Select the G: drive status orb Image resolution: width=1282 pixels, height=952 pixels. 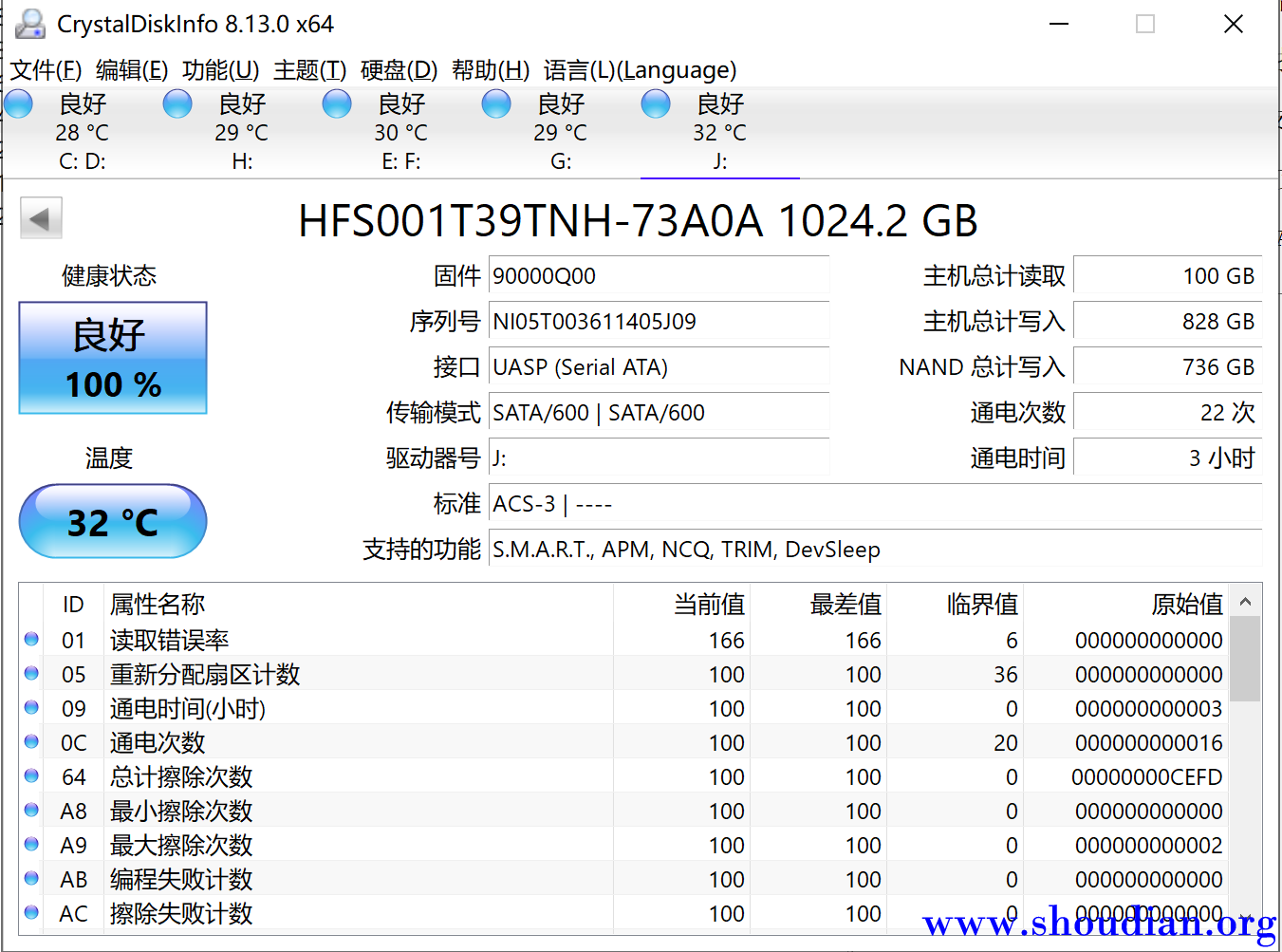(x=496, y=103)
